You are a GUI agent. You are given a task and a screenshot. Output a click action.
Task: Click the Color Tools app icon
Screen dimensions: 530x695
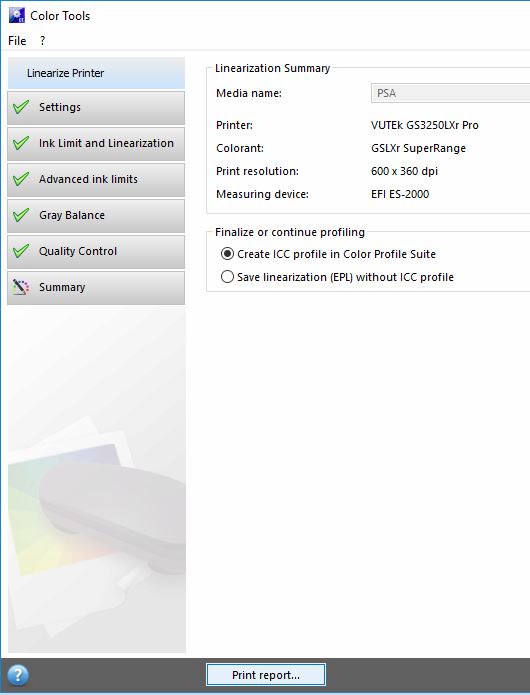[17, 15]
